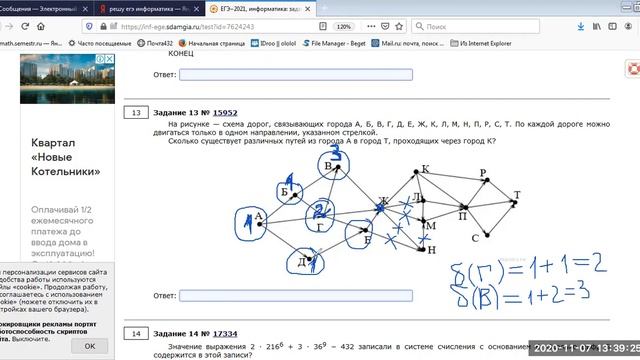The width and height of the screenshot is (640, 360).
Task: Open the Firefox account icon
Action: [628, 27]
